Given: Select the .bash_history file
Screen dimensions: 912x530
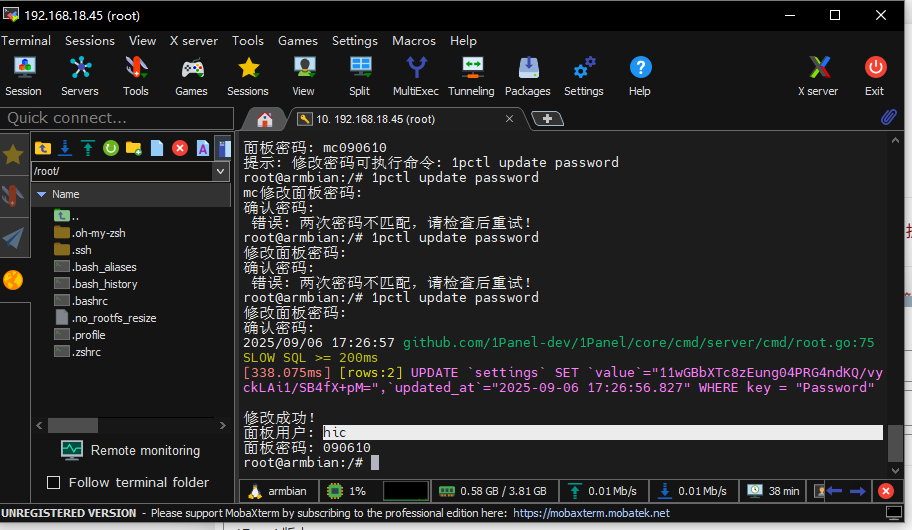Looking at the screenshot, I should click(96, 284).
